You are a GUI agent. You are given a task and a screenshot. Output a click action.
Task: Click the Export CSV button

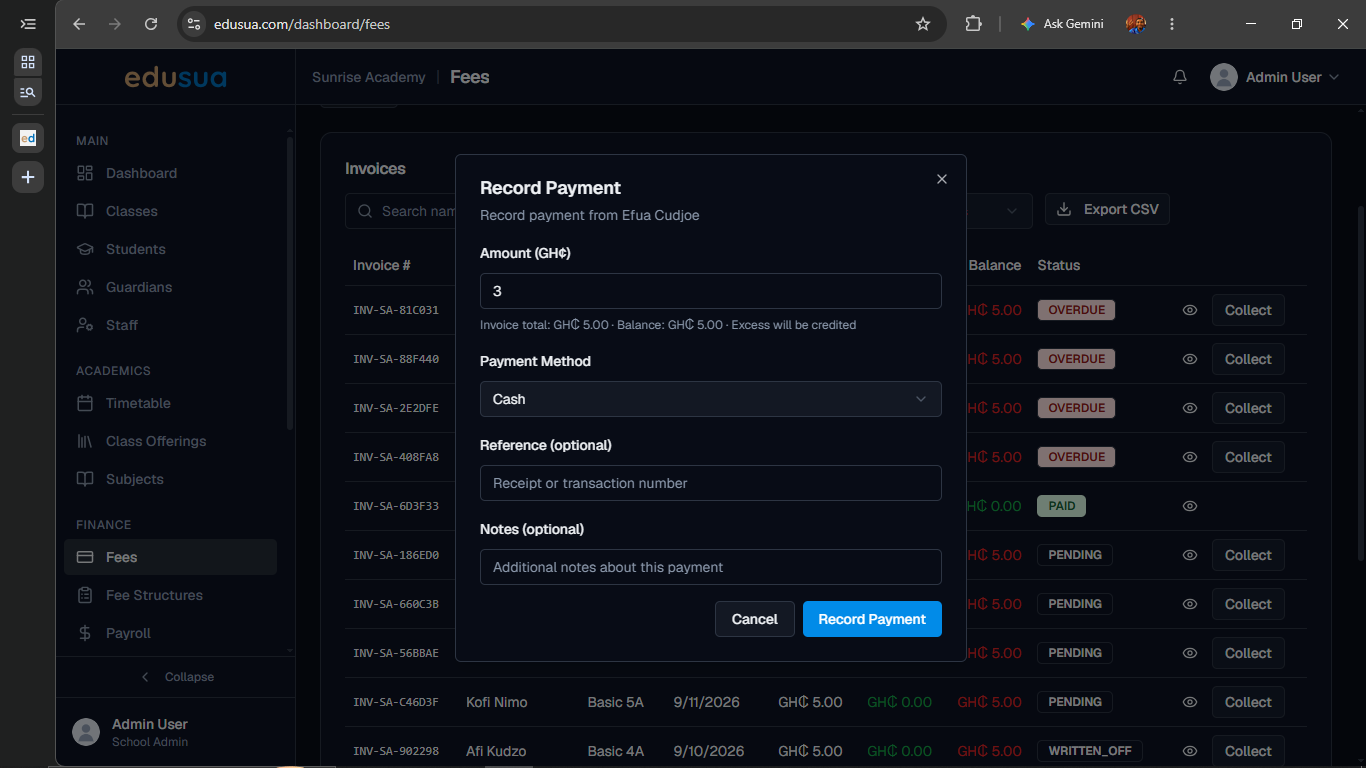[1107, 209]
